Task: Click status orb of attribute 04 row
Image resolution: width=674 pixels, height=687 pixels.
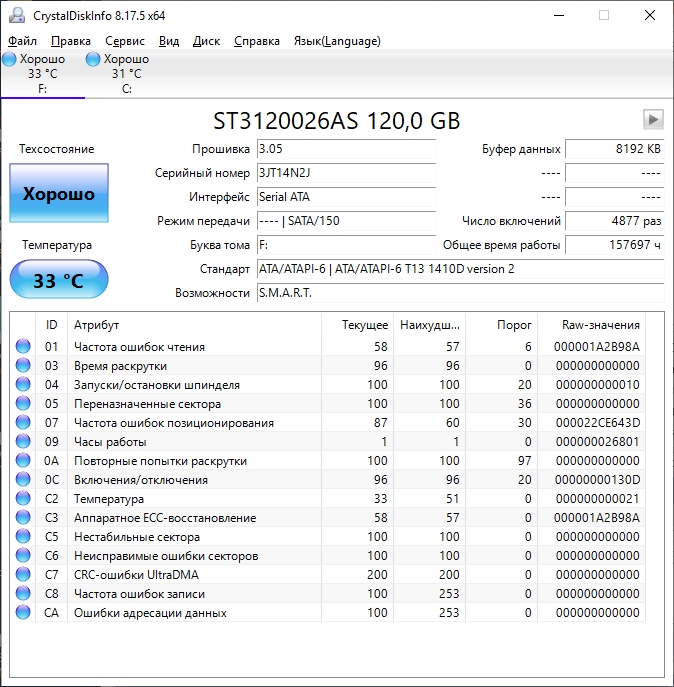Action: (23, 384)
